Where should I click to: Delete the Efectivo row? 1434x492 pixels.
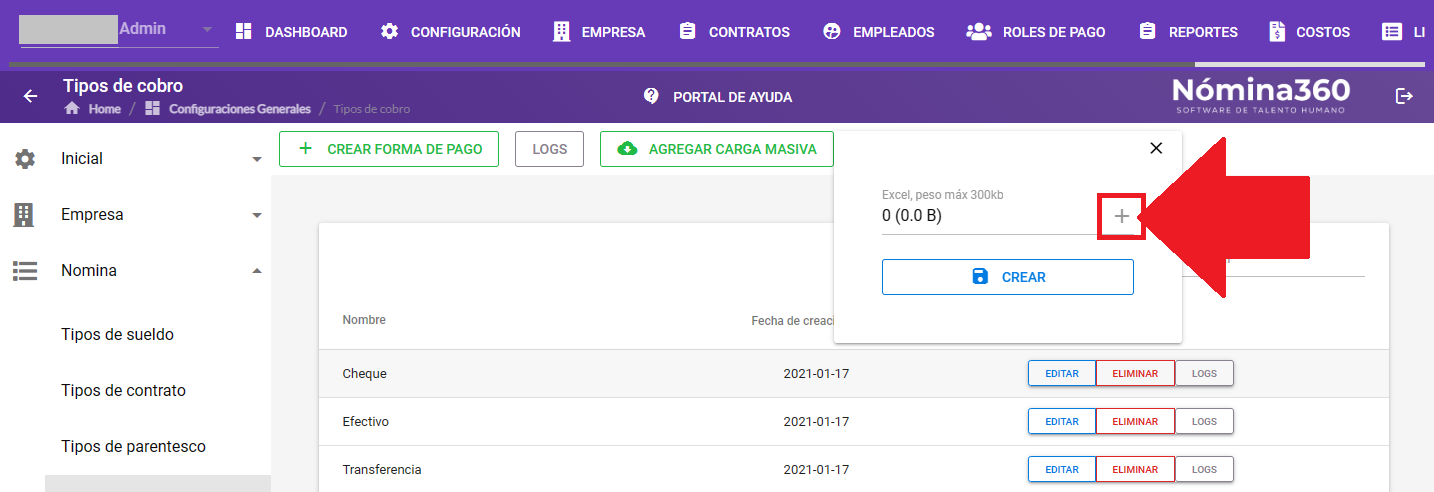tap(1135, 421)
